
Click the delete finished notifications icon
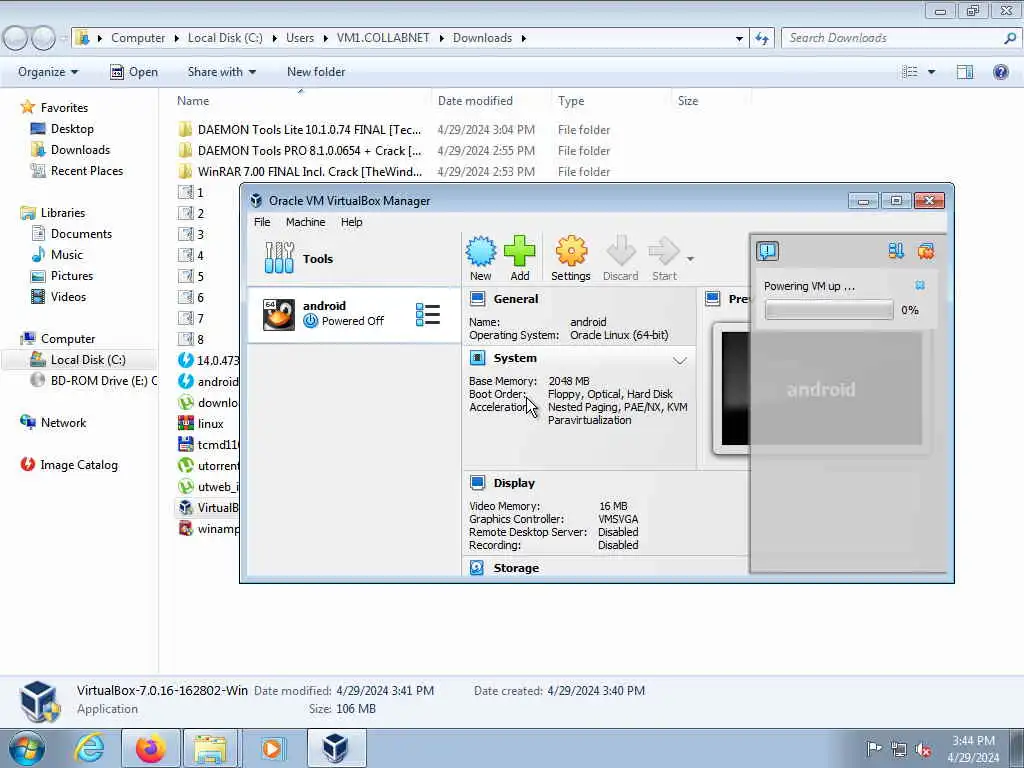coord(925,251)
